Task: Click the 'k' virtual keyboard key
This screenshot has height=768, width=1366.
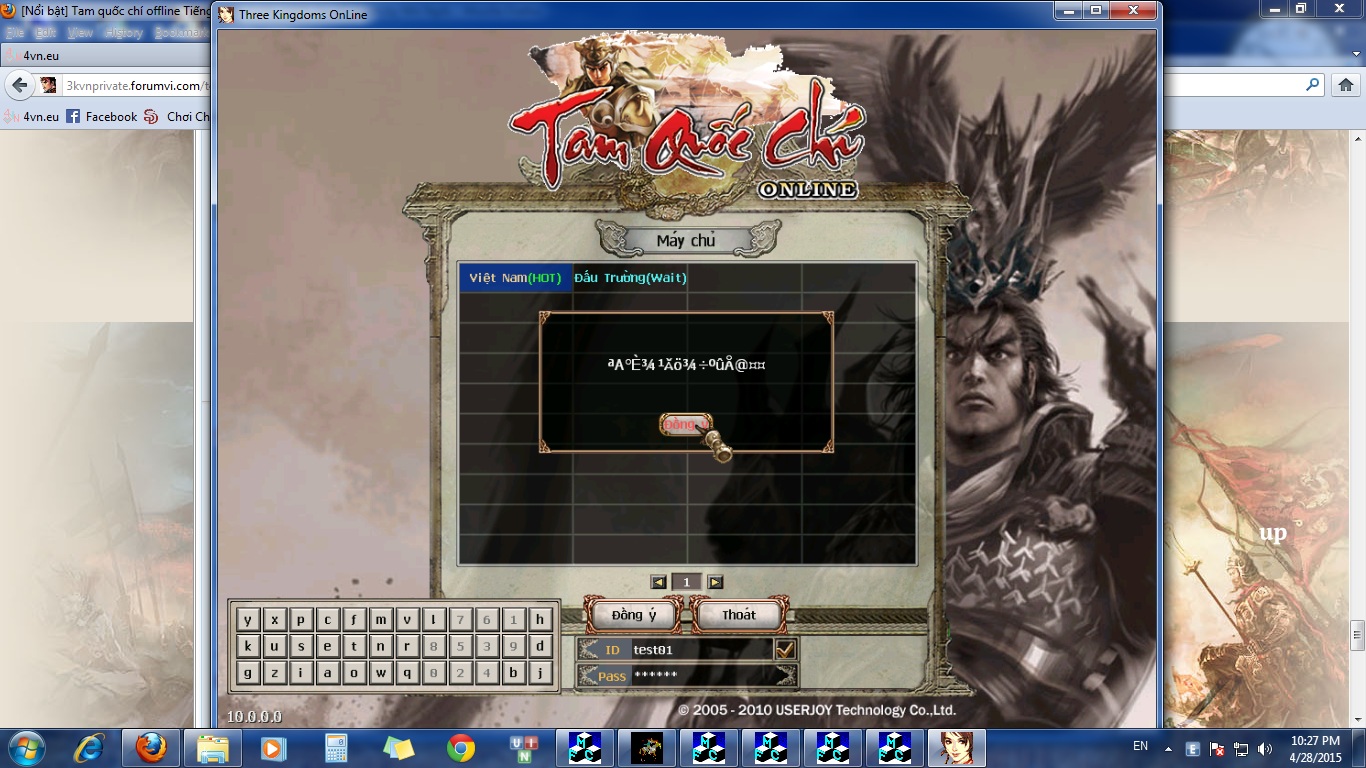Action: [x=248, y=646]
